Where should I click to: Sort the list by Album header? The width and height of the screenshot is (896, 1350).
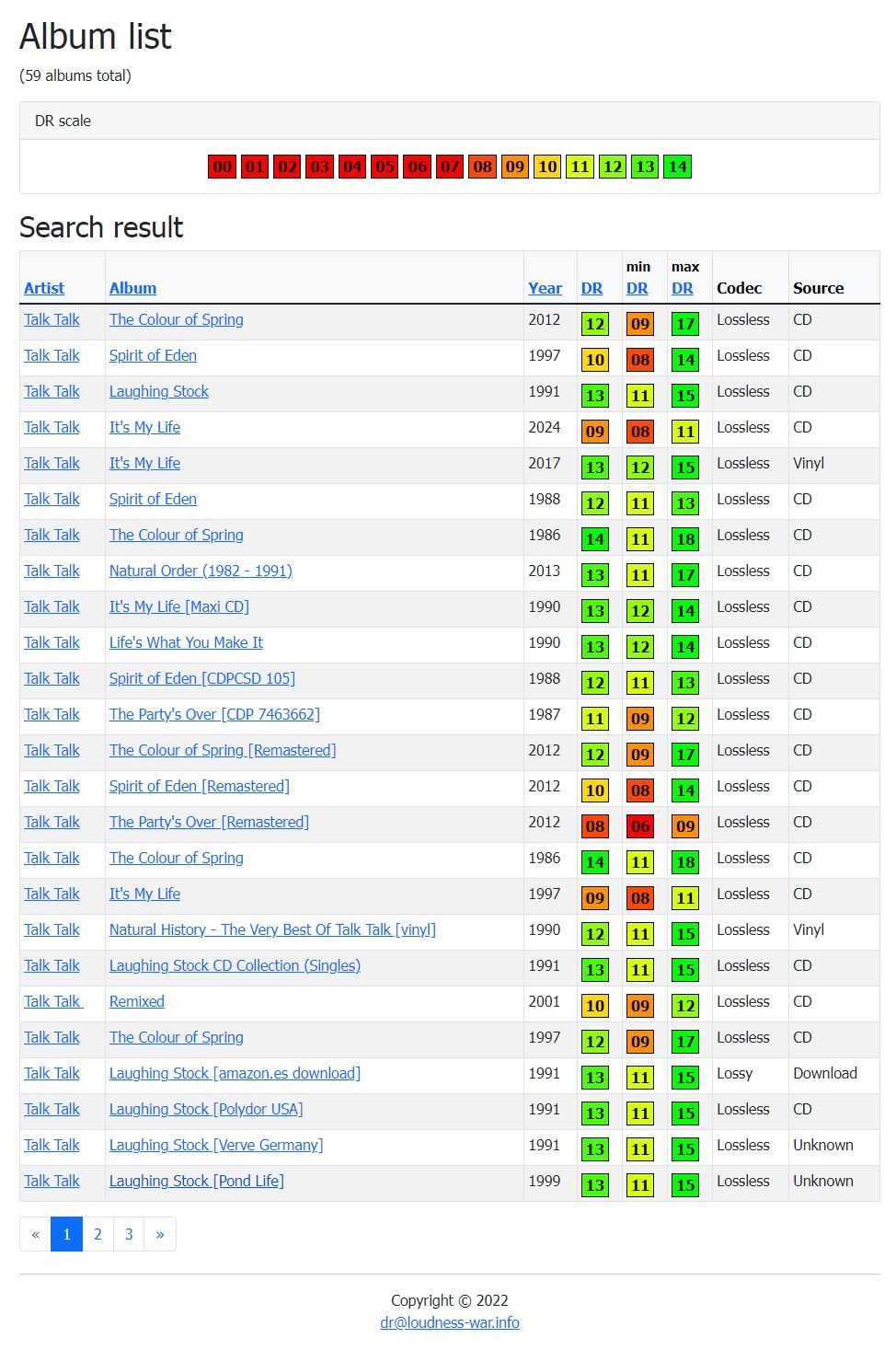point(132,288)
